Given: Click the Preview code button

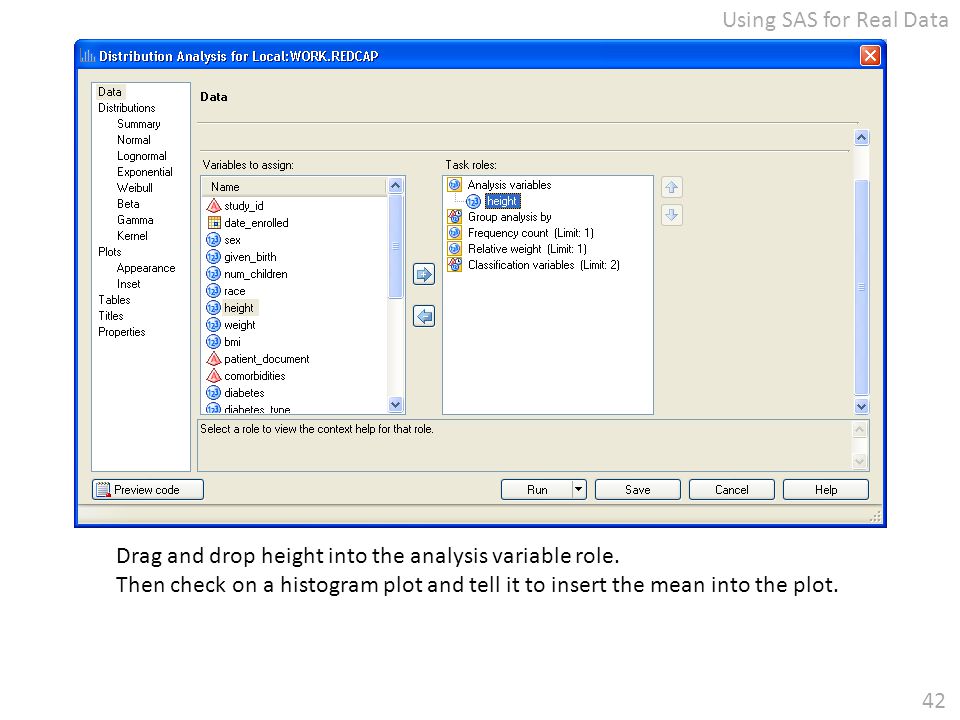Looking at the screenshot, I should click(148, 490).
